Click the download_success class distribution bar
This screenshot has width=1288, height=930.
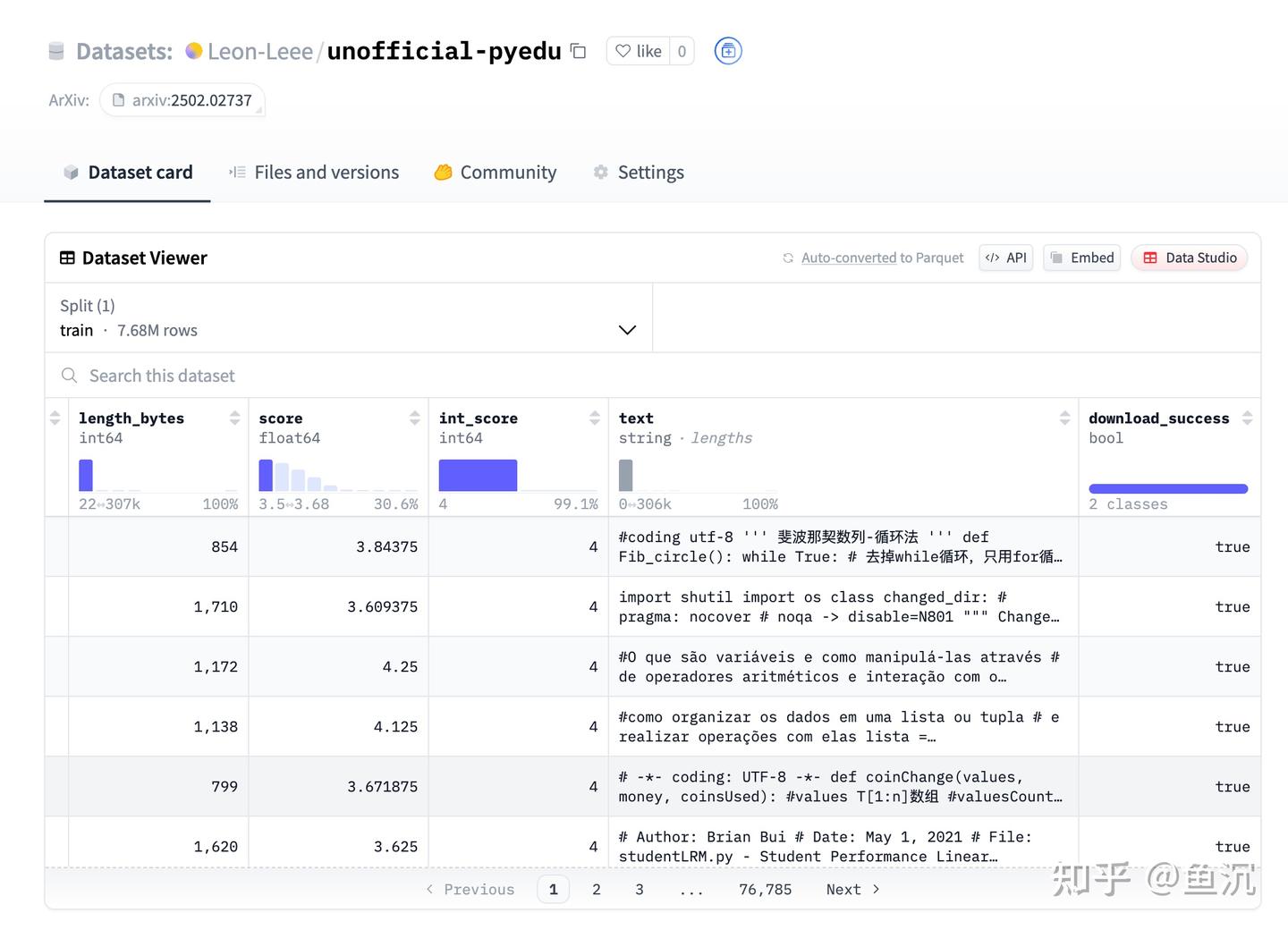pyautogui.click(x=1167, y=488)
